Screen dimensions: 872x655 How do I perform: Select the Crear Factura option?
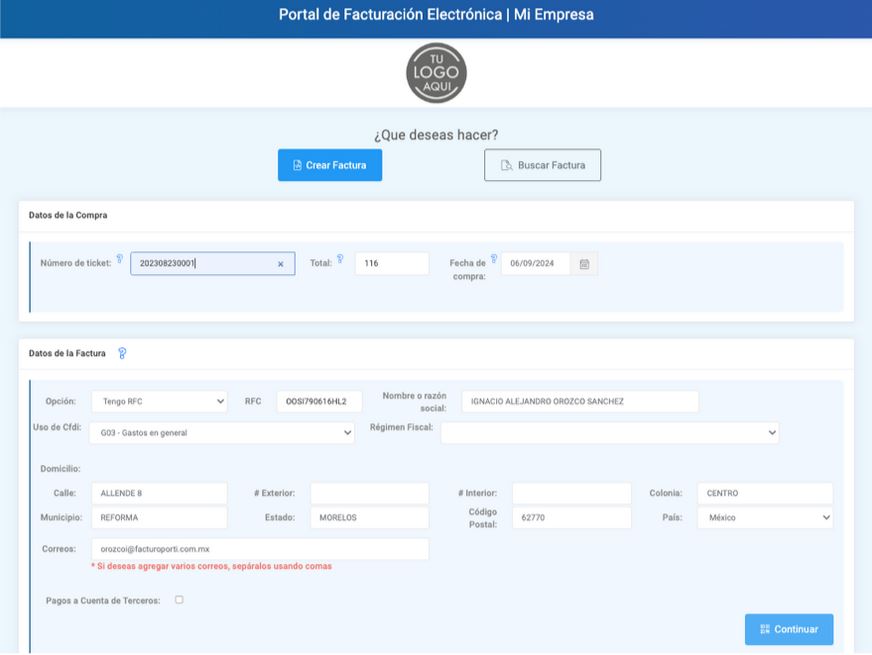click(330, 164)
